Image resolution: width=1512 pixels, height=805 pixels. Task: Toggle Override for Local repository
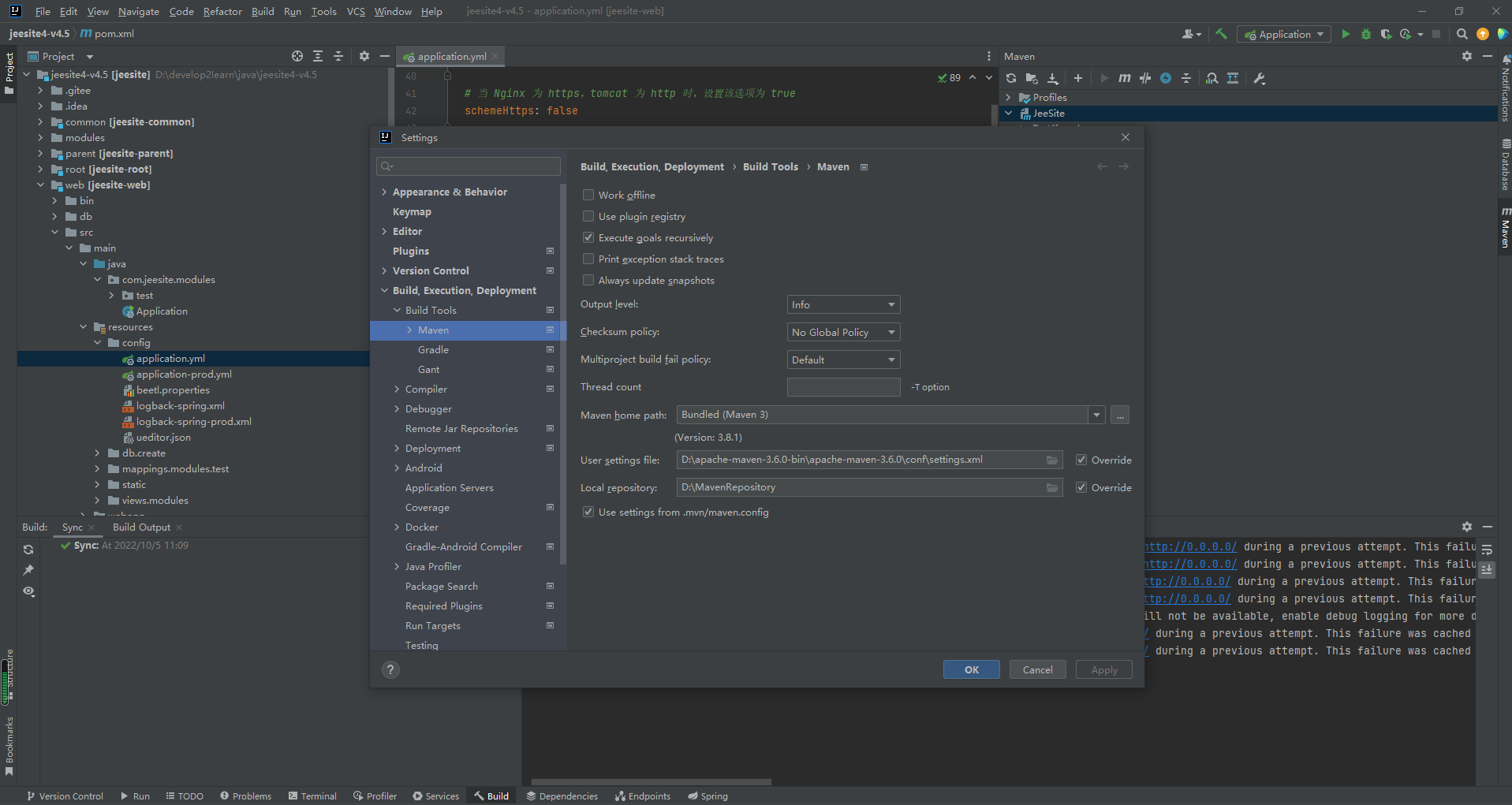1081,487
